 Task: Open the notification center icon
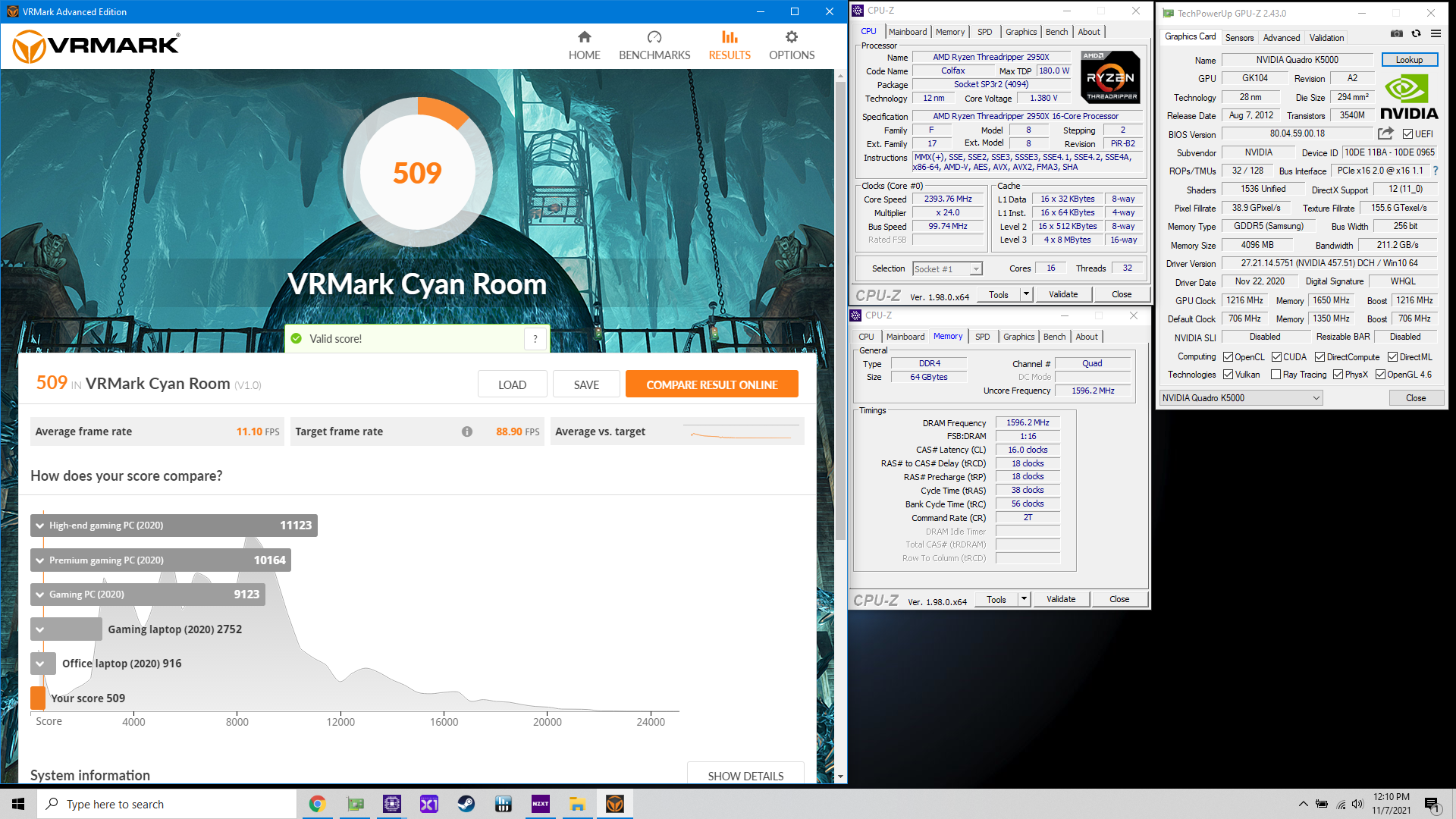[1432, 805]
